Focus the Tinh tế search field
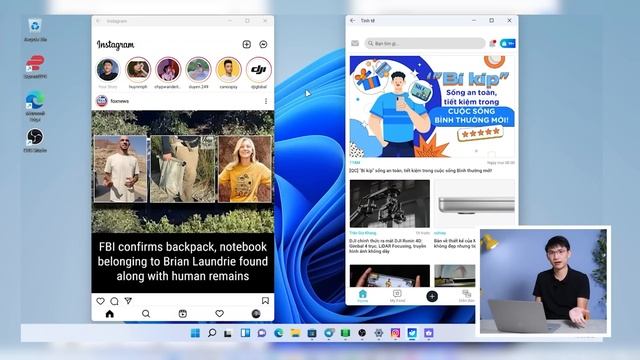Viewport: 640px width, 360px height. tap(424, 43)
